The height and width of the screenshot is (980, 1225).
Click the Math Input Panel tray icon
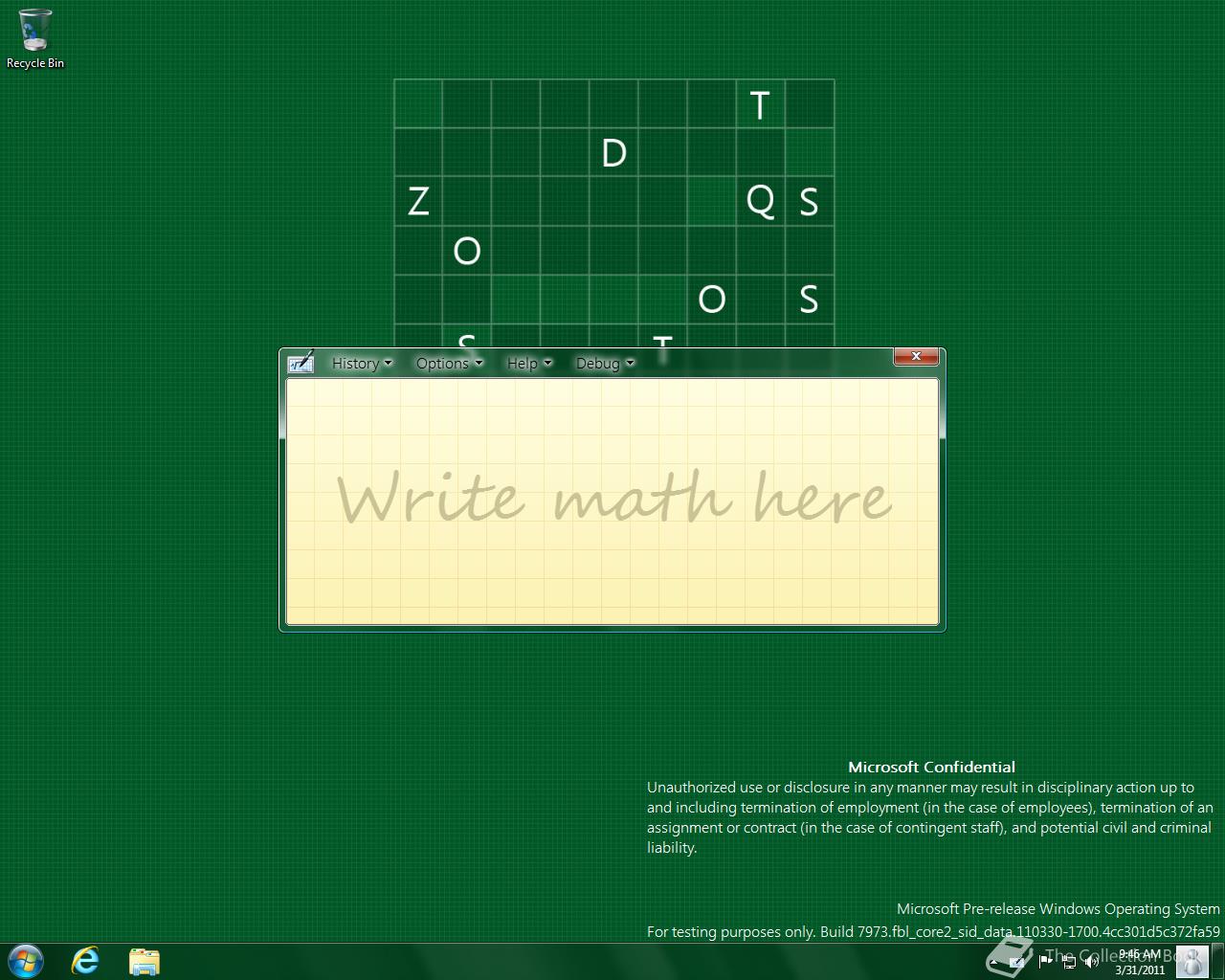click(1016, 962)
